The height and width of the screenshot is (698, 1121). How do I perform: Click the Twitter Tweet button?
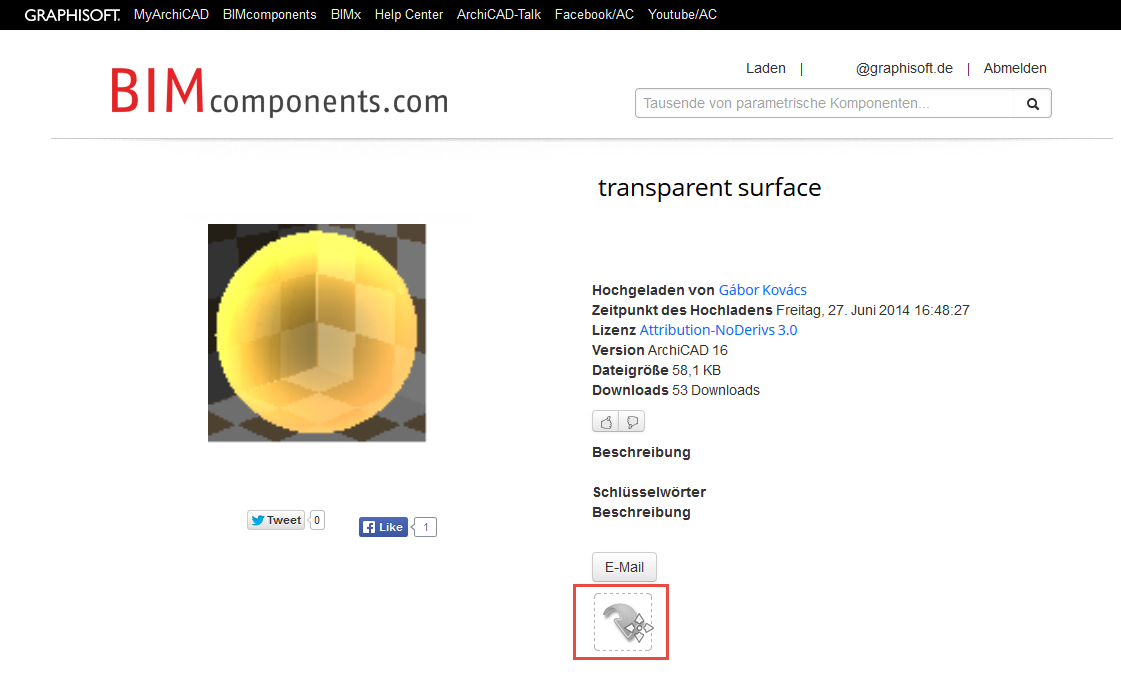point(276,520)
